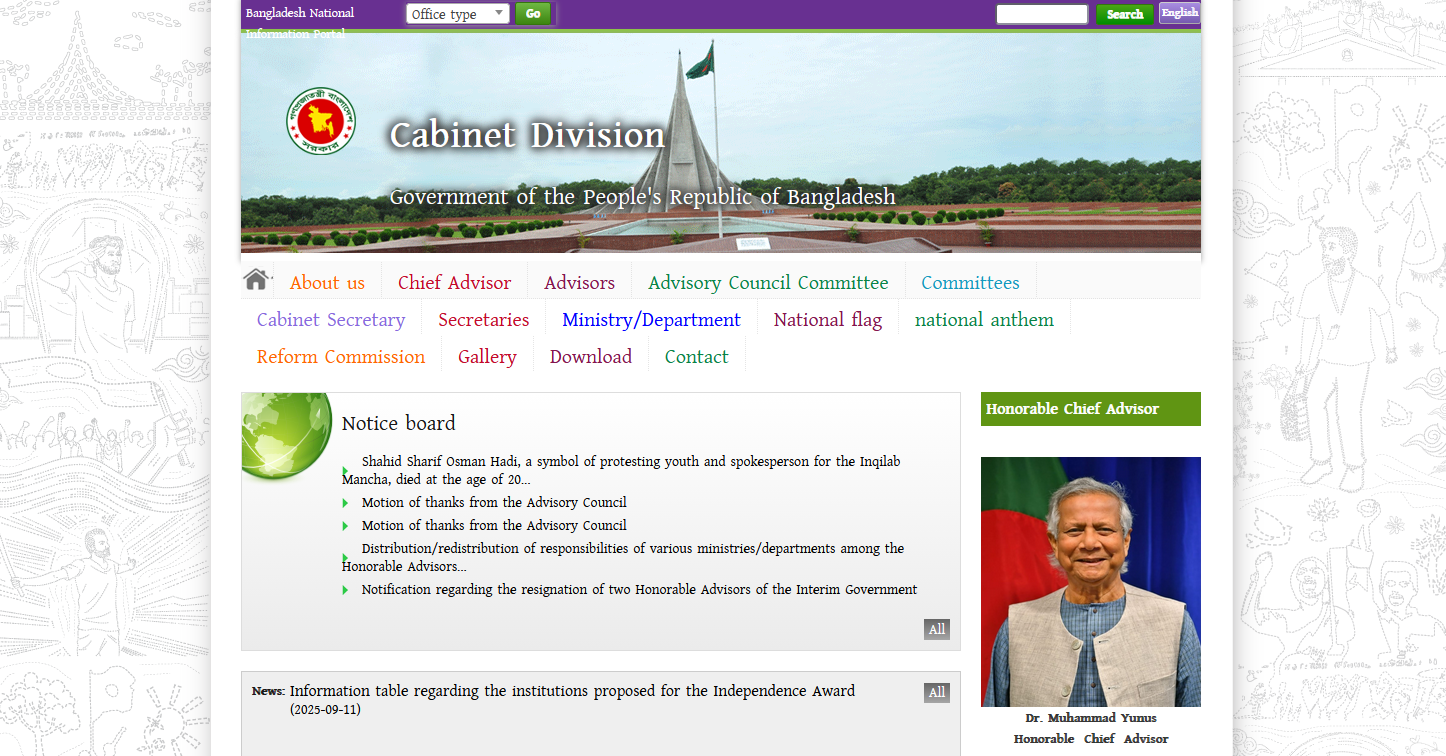
Task: Open the About us menu
Action: click(x=327, y=283)
